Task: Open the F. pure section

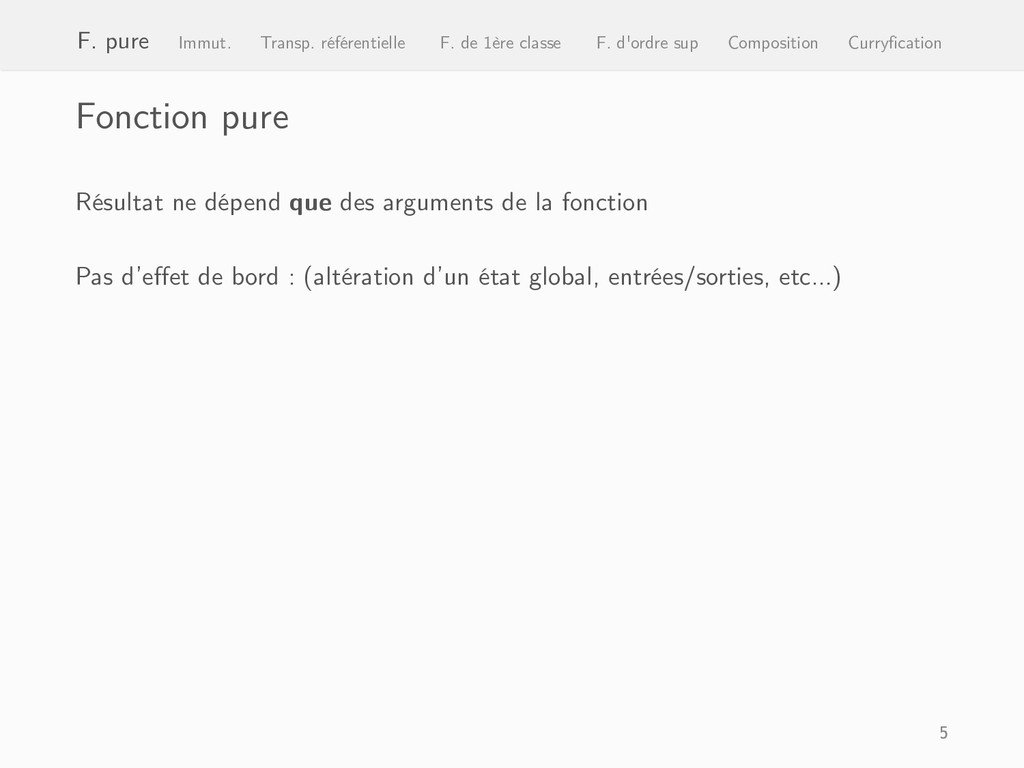Action: [113, 42]
